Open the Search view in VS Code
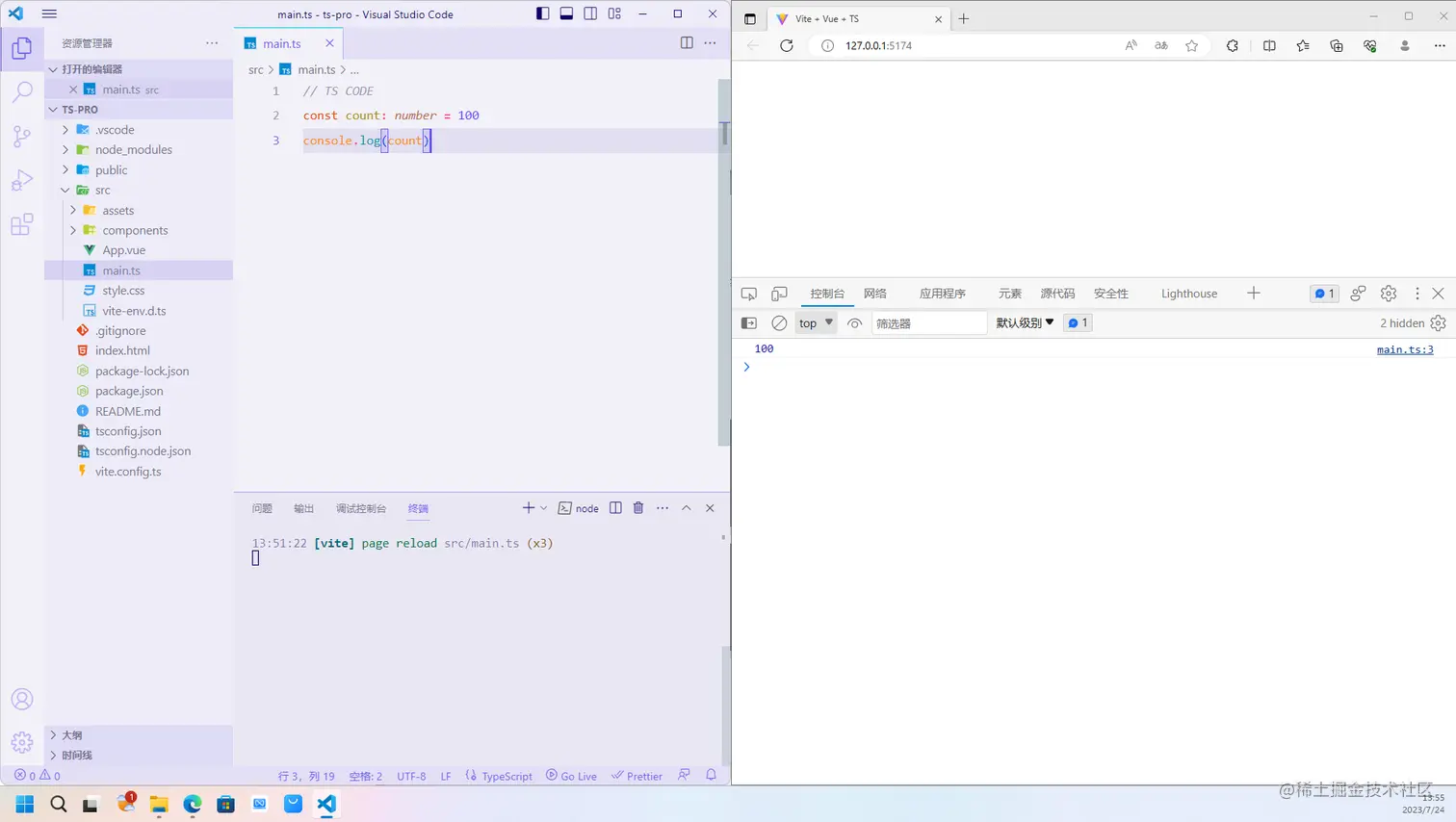1456x822 pixels. 21,91
